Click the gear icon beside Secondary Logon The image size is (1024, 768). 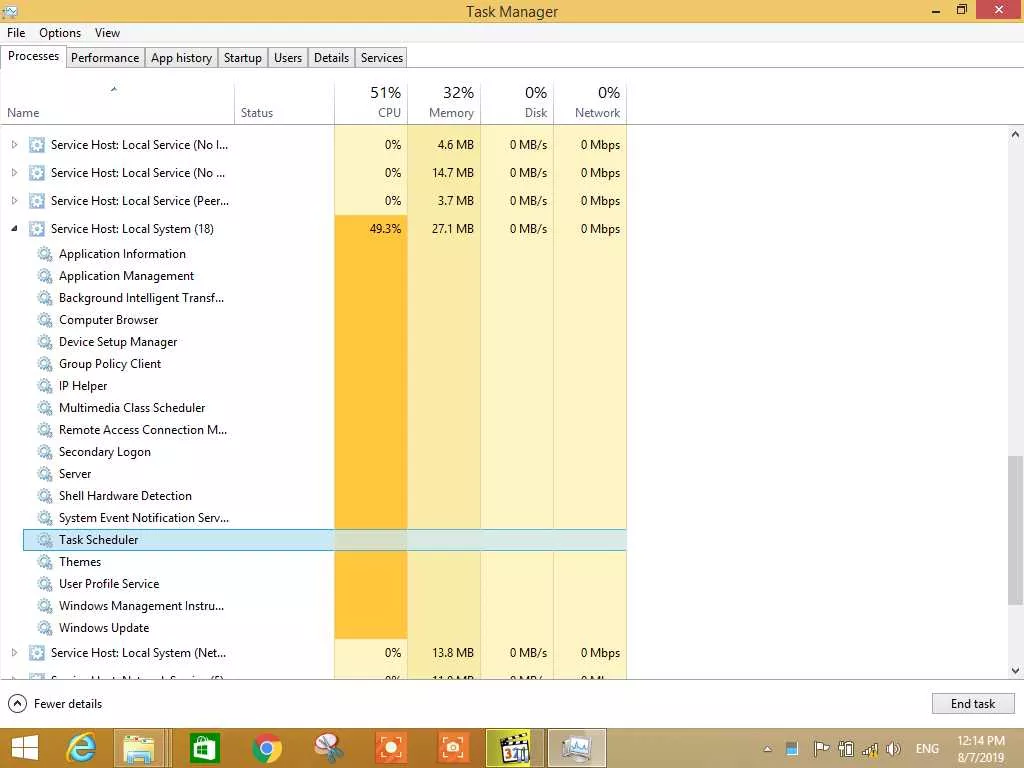click(44, 452)
